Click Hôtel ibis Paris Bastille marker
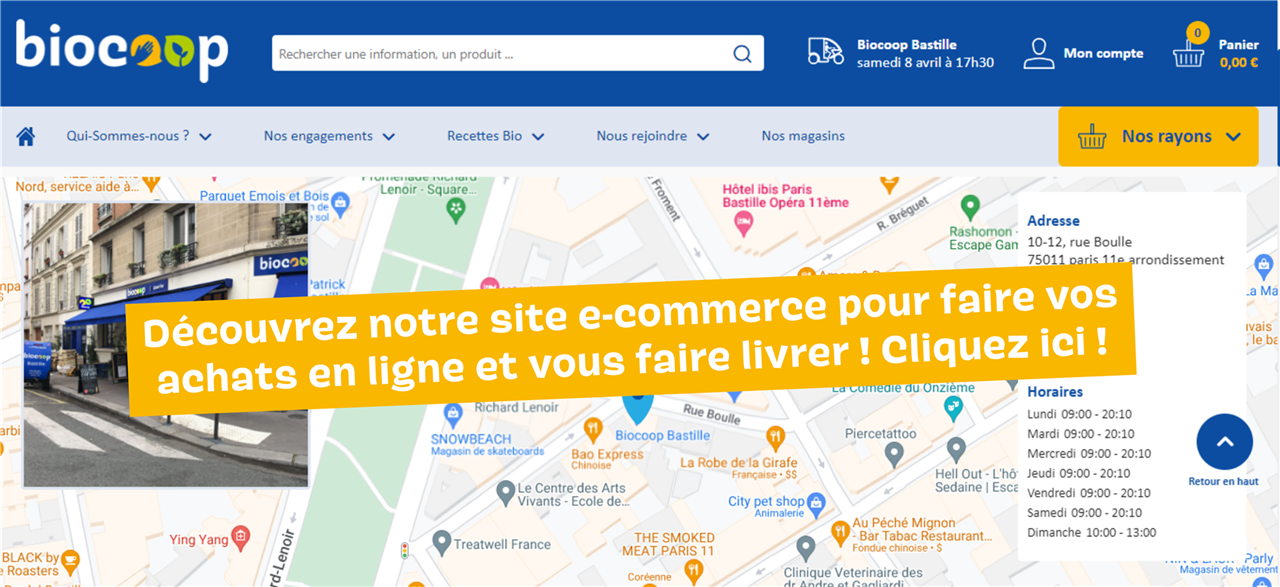This screenshot has height=587, width=1280. [742, 224]
